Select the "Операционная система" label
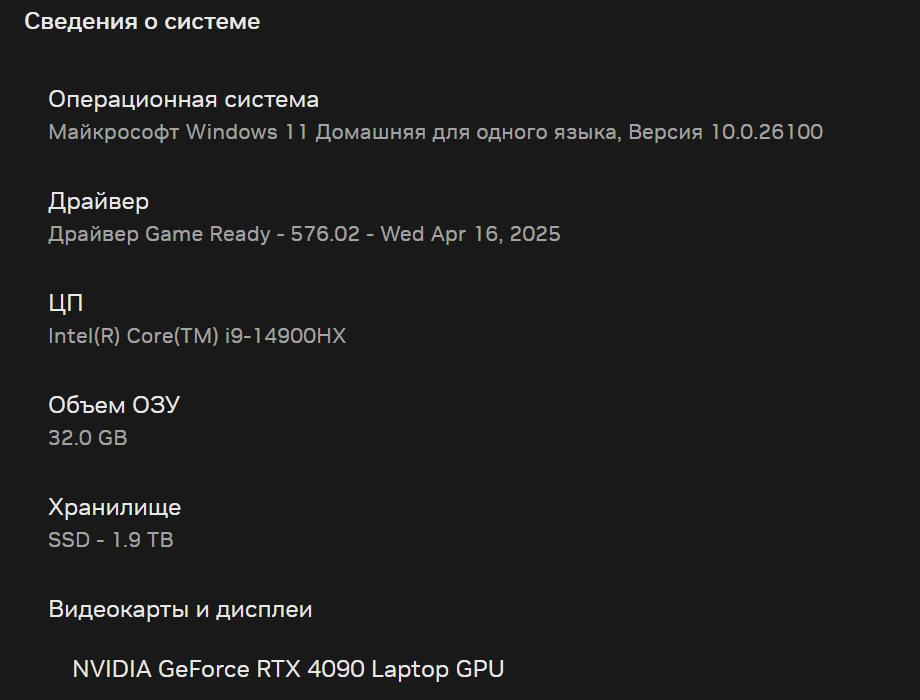920x700 pixels. 184,100
